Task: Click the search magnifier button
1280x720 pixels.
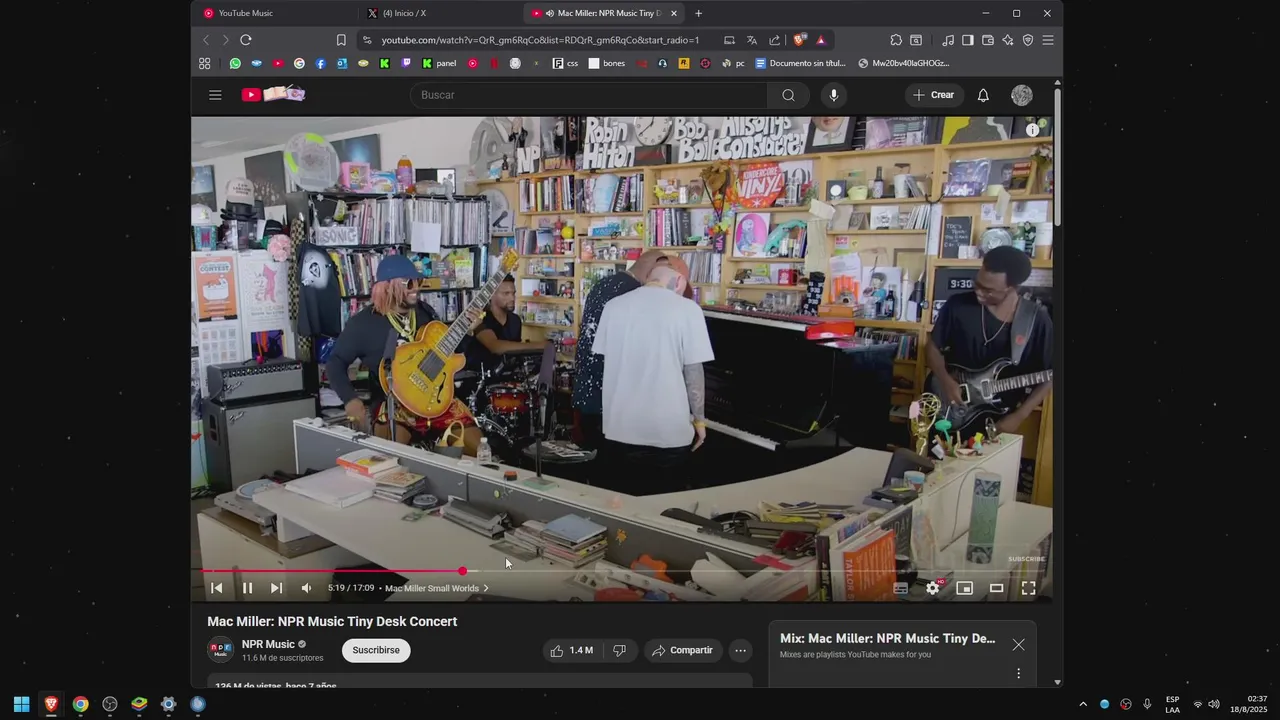Action: pos(788,95)
